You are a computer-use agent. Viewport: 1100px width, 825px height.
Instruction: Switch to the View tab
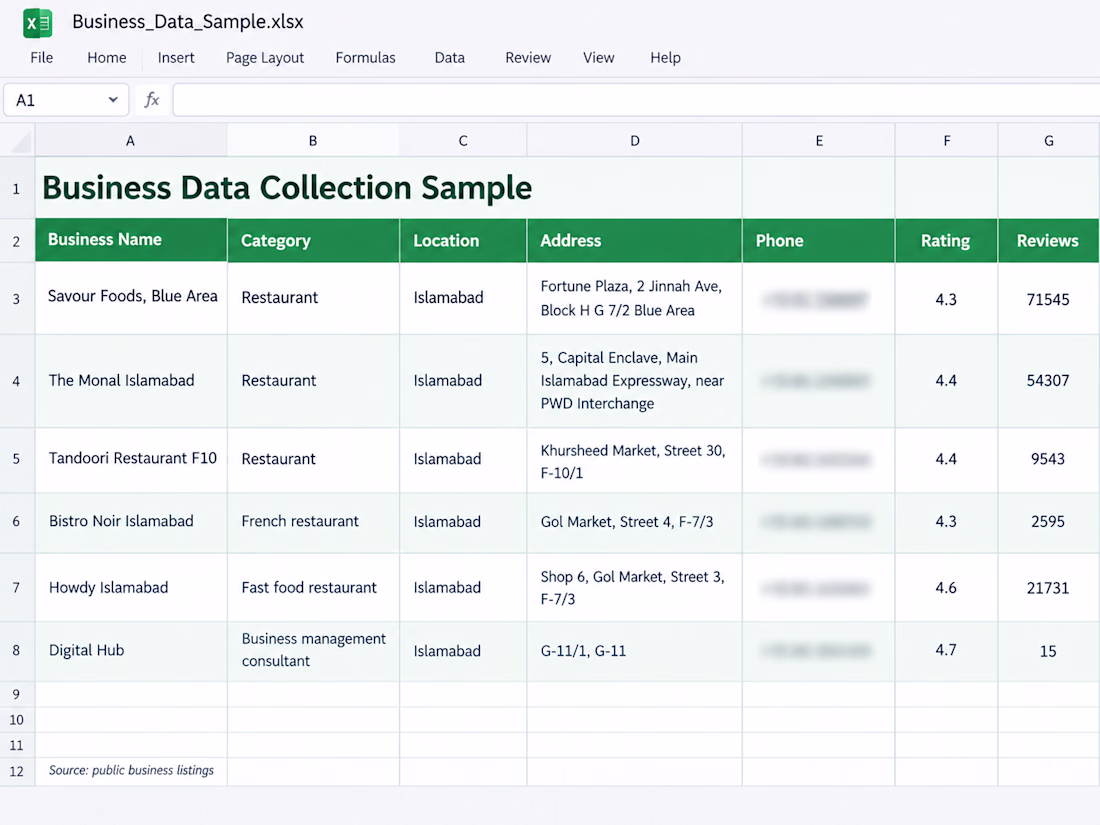pyautogui.click(x=598, y=58)
